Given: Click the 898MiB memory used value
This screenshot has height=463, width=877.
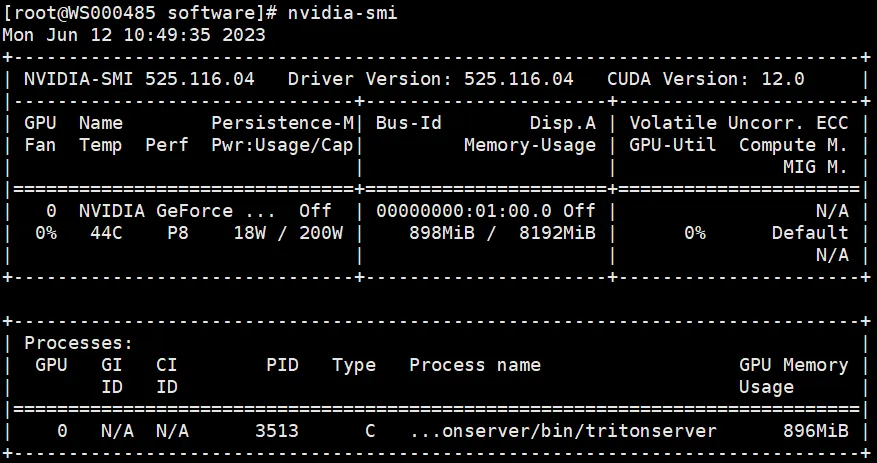Looking at the screenshot, I should click(x=442, y=233).
